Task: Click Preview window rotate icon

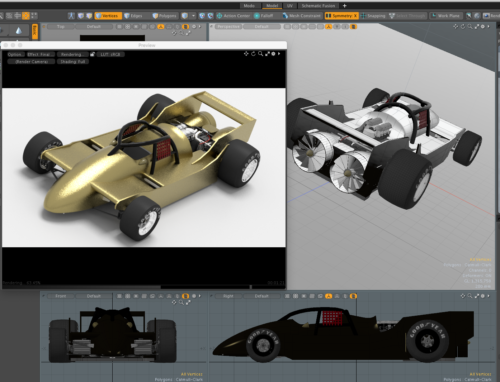Action: click(x=253, y=54)
